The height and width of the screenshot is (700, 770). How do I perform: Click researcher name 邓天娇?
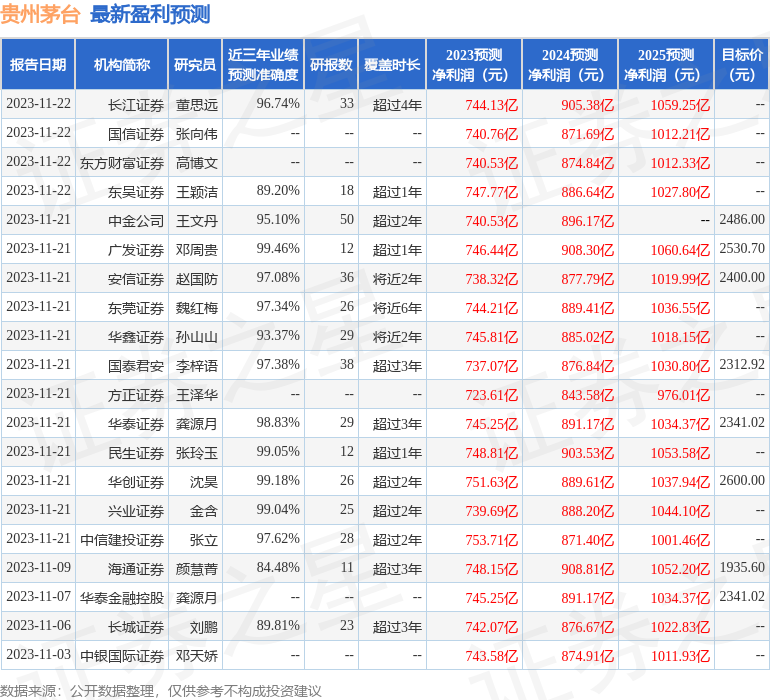point(196,655)
